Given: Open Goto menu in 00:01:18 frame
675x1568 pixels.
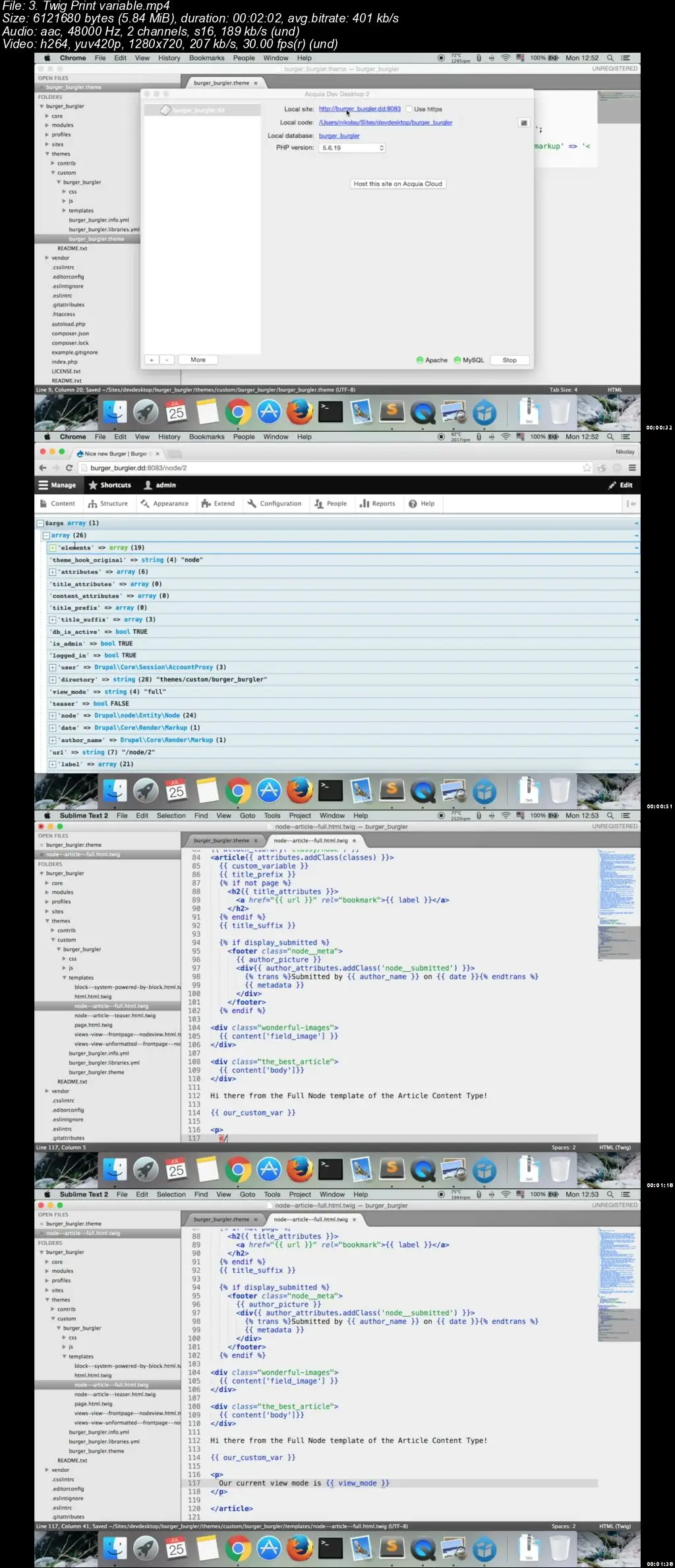Looking at the screenshot, I should pos(247,816).
